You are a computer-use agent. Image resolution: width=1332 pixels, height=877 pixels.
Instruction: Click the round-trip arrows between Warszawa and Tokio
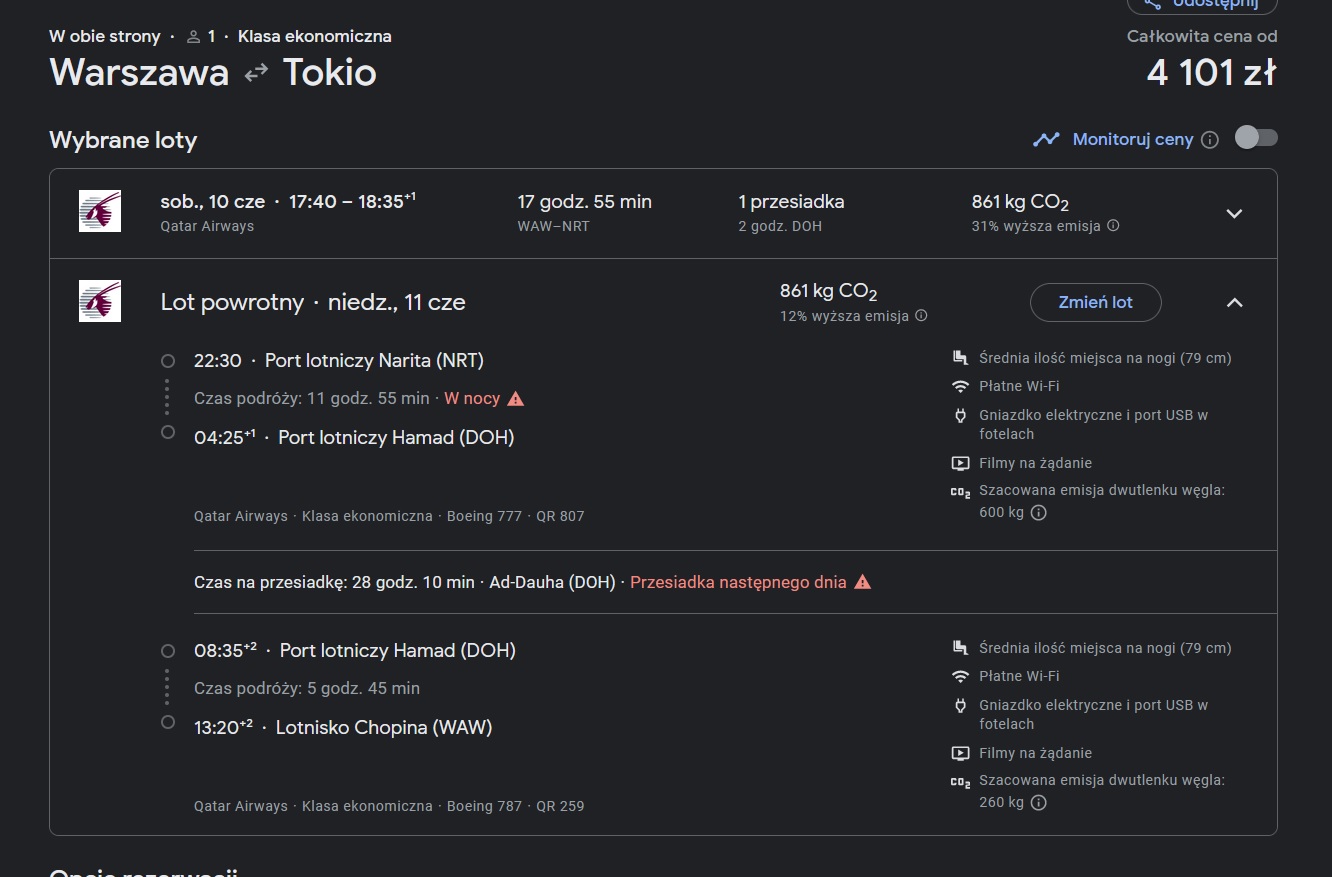[x=256, y=73]
